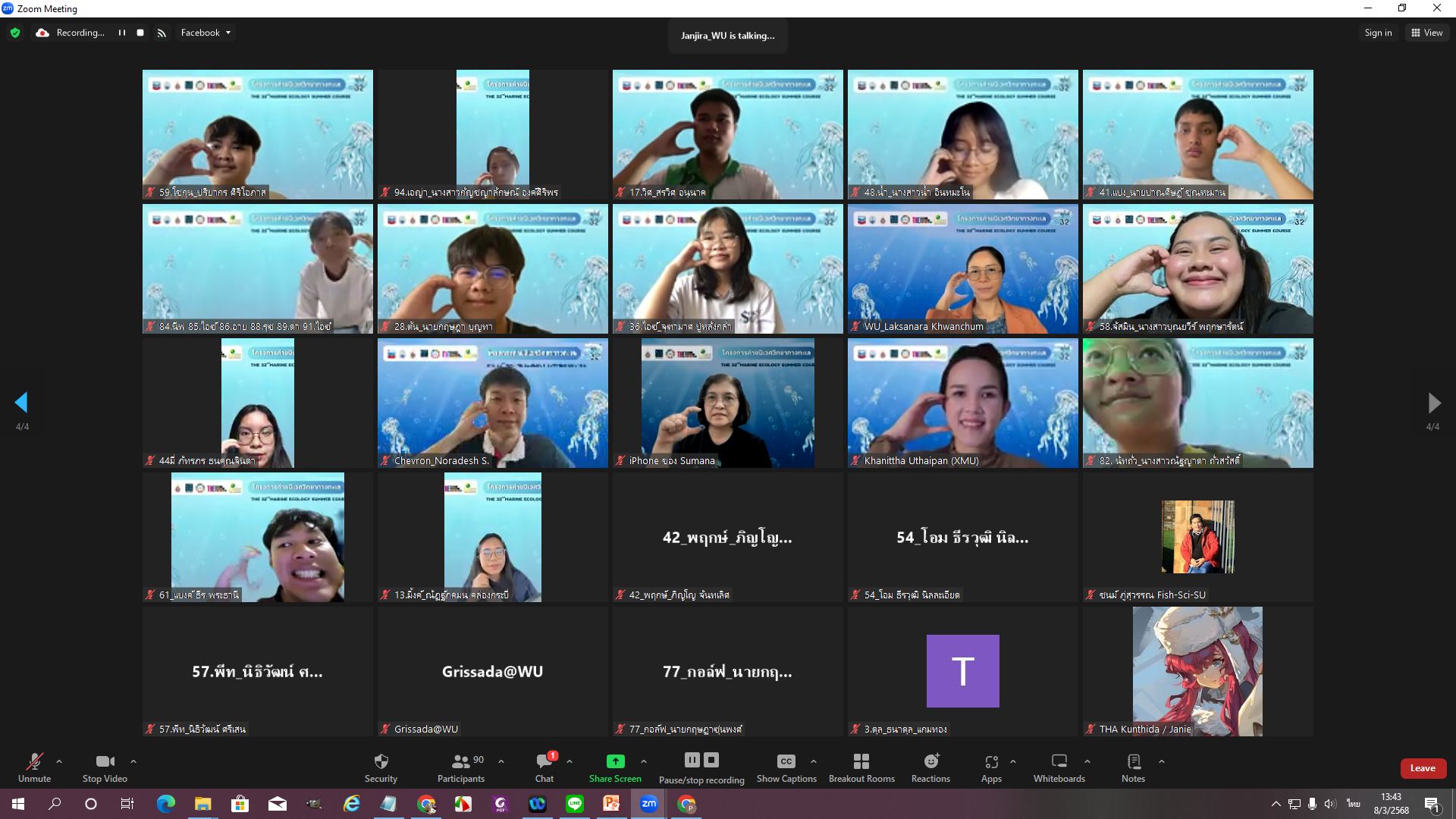This screenshot has height=819, width=1456.
Task: Open the View layout menu
Action: coord(1427,33)
